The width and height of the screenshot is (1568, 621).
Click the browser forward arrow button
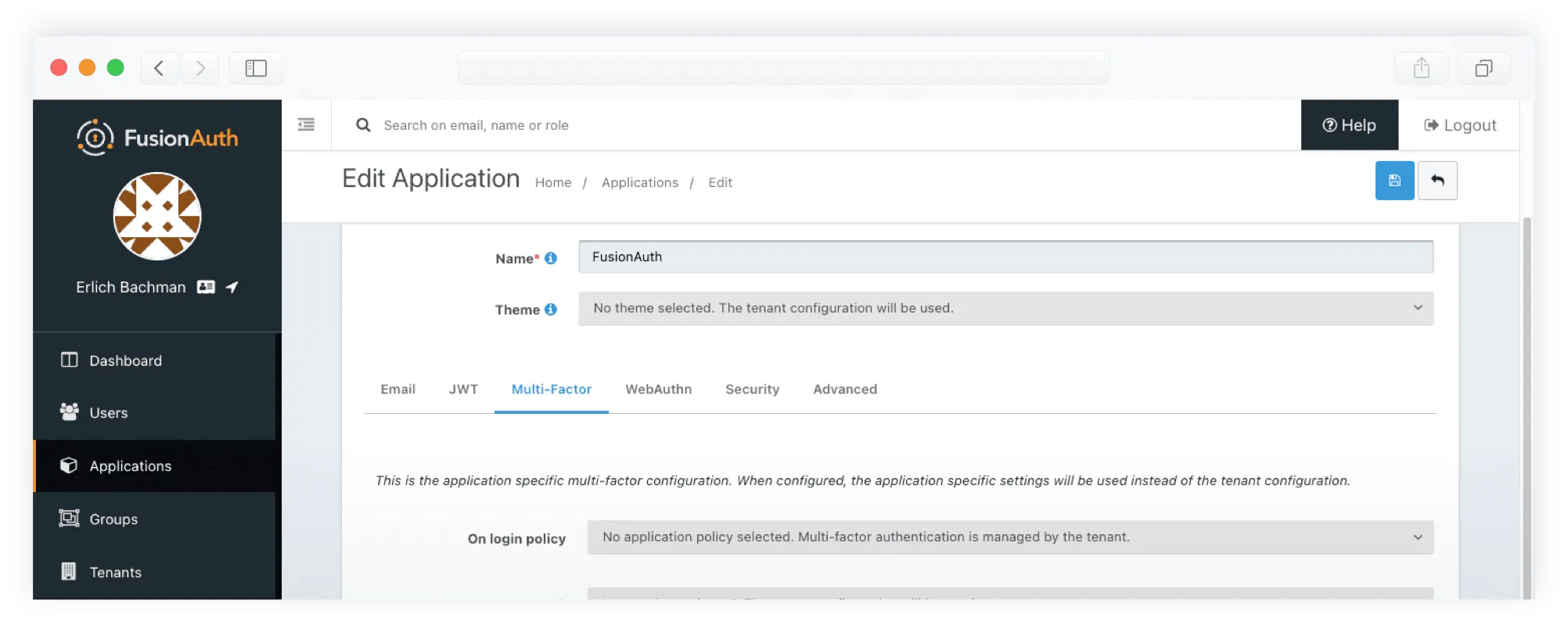[200, 68]
